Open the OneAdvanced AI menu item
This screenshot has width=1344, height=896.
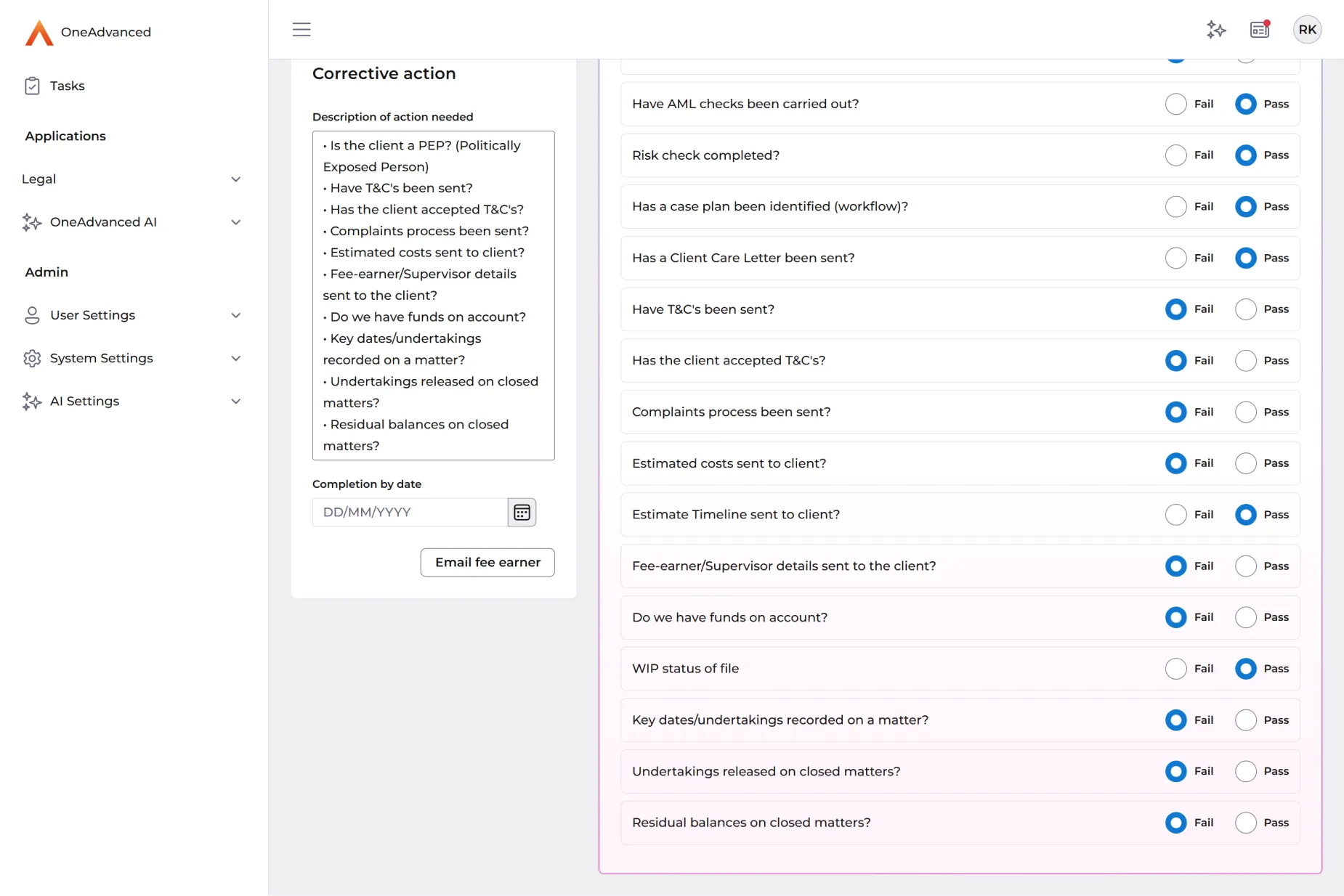pyautogui.click(x=103, y=222)
